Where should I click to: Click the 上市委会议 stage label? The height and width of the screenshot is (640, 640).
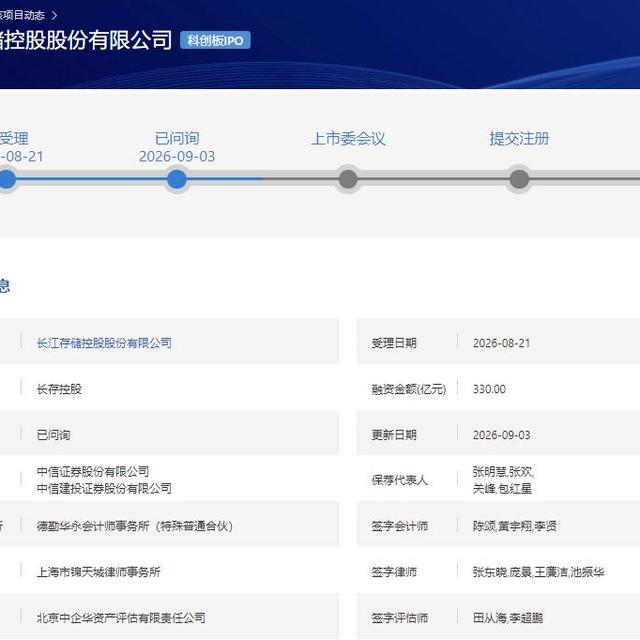348,138
